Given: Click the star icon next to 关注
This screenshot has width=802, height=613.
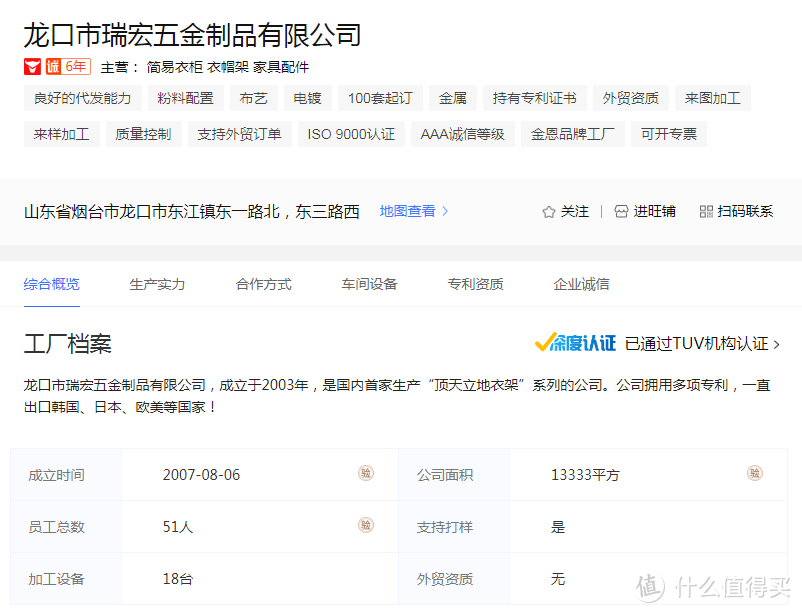Looking at the screenshot, I should 548,212.
